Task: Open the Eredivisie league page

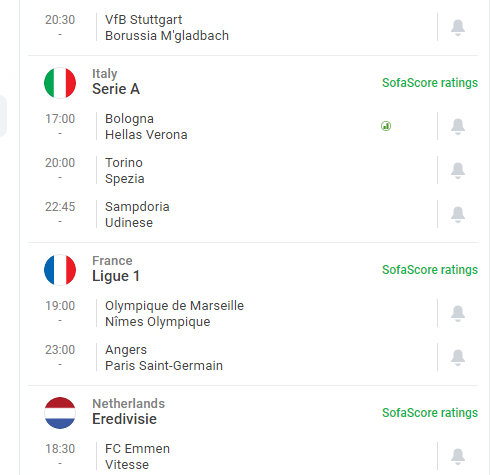Action: tap(124, 419)
